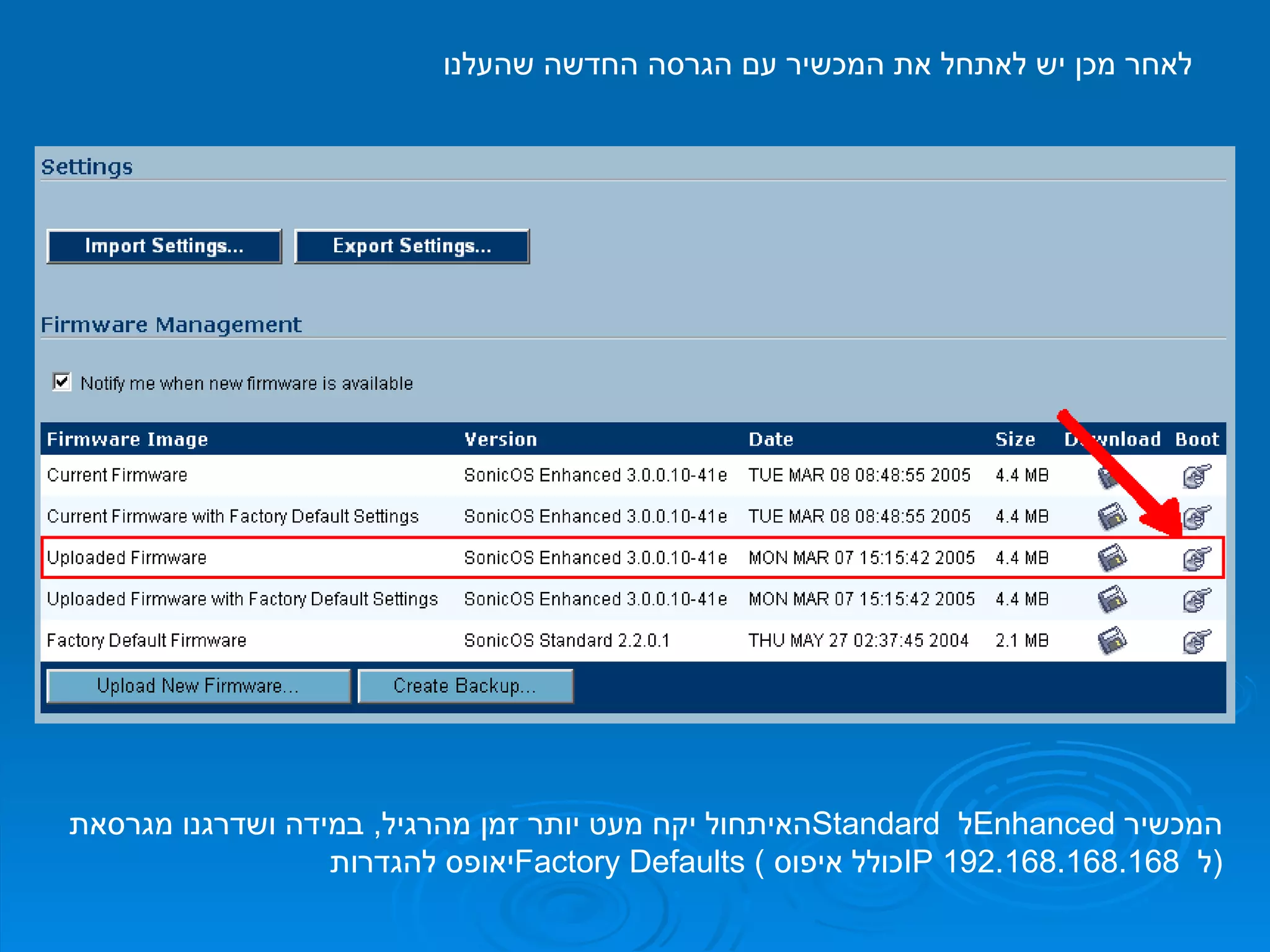Boot Uploaded Firmware with Factory Default Settings
1270x952 pixels.
tap(1196, 600)
